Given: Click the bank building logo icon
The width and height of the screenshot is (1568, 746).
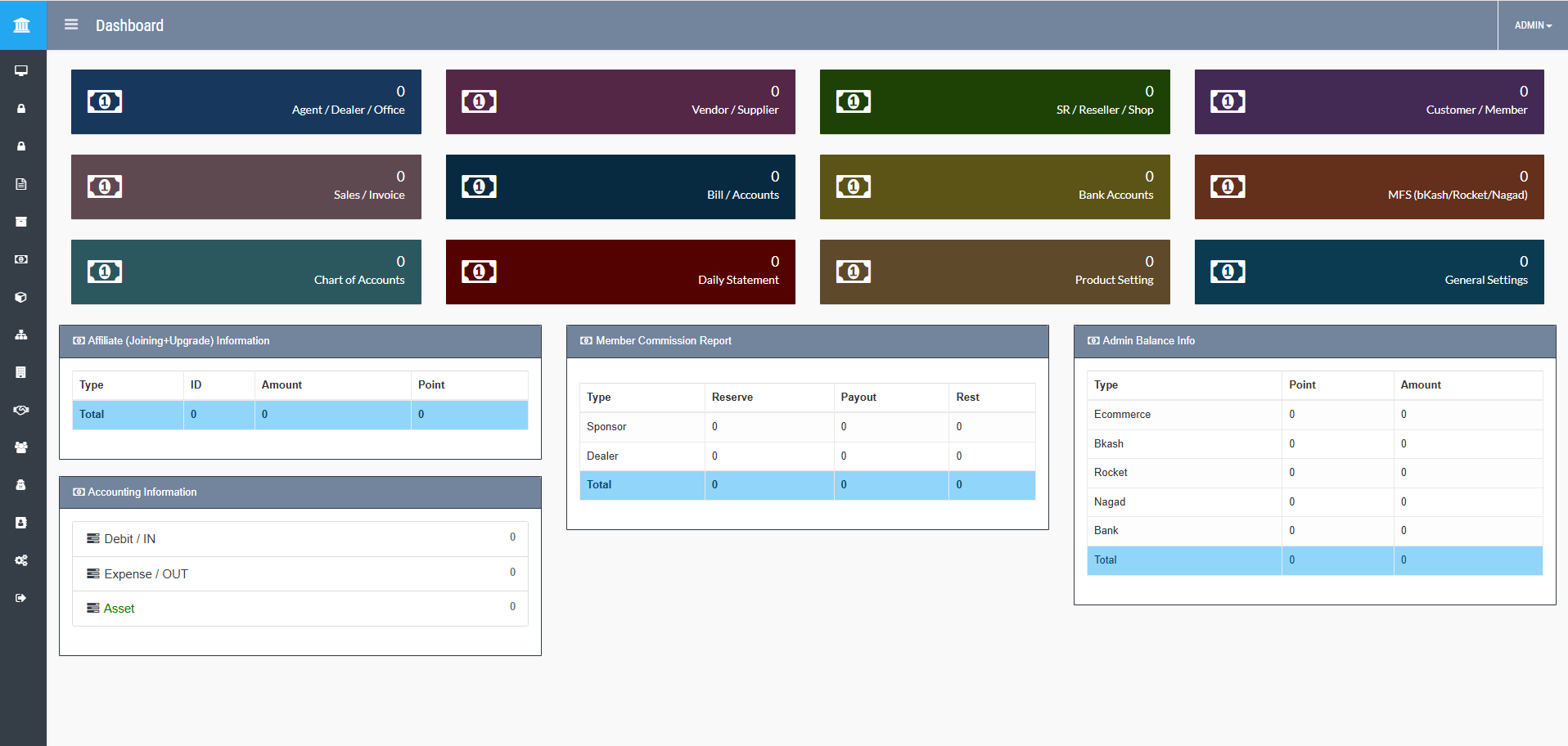Looking at the screenshot, I should click(x=22, y=25).
